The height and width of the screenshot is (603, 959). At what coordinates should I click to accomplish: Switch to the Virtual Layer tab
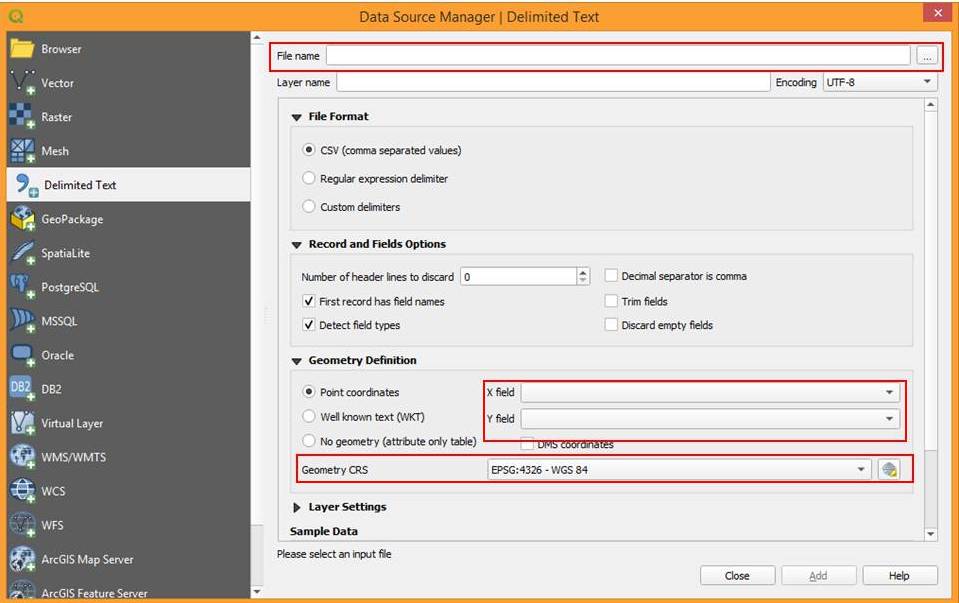point(128,423)
